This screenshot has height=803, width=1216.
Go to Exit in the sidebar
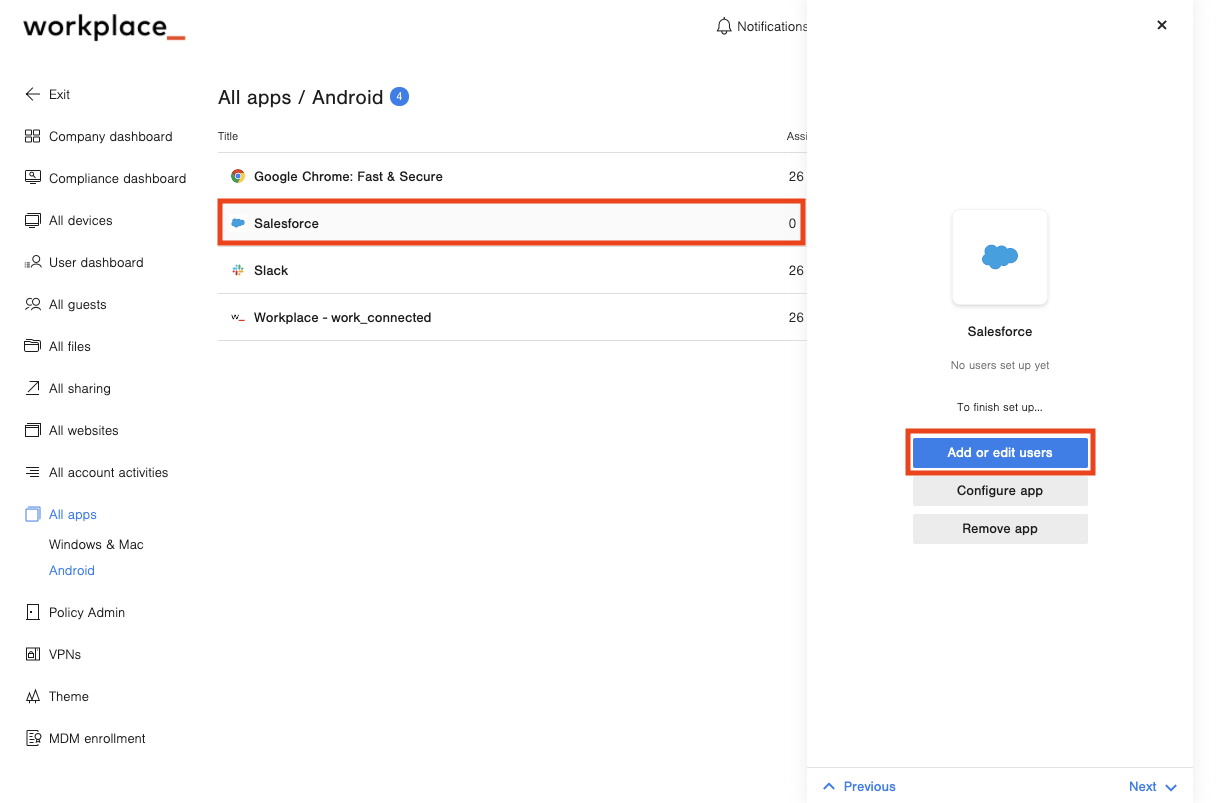60,94
